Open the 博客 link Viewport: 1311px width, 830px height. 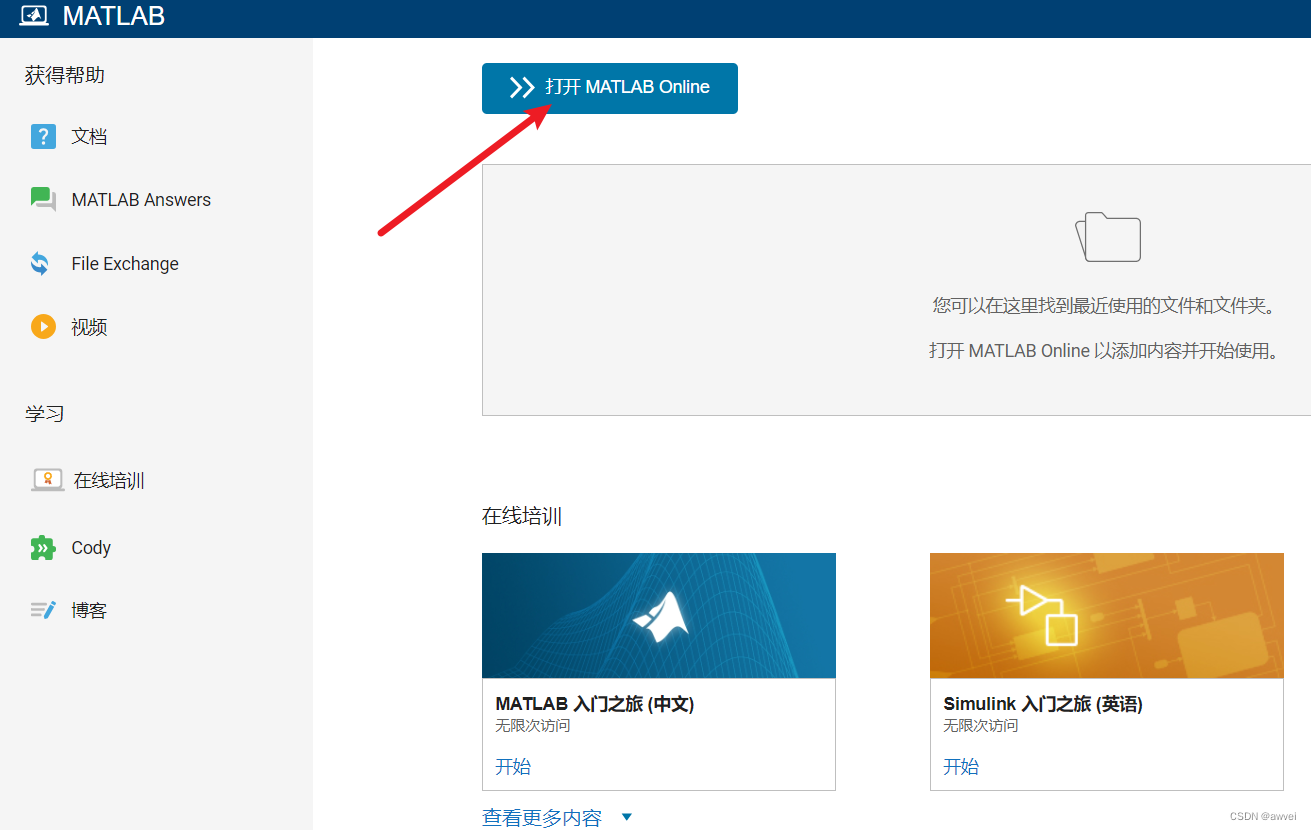click(89, 610)
